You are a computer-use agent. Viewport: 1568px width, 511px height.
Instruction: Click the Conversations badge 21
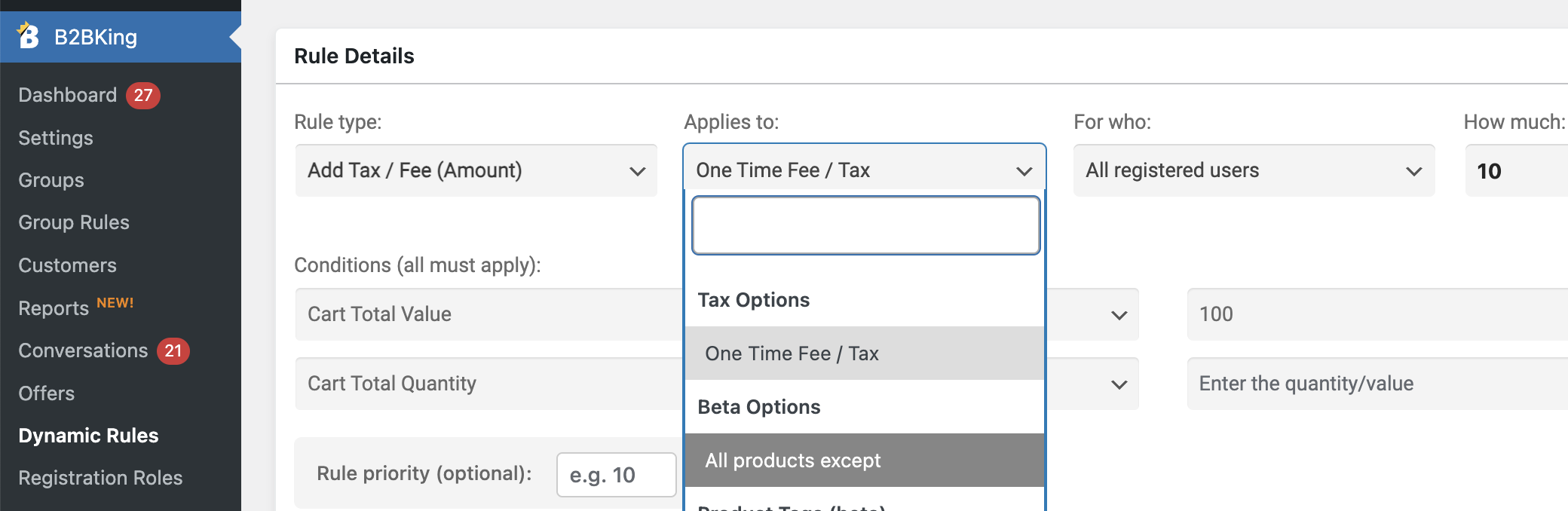pyautogui.click(x=173, y=350)
